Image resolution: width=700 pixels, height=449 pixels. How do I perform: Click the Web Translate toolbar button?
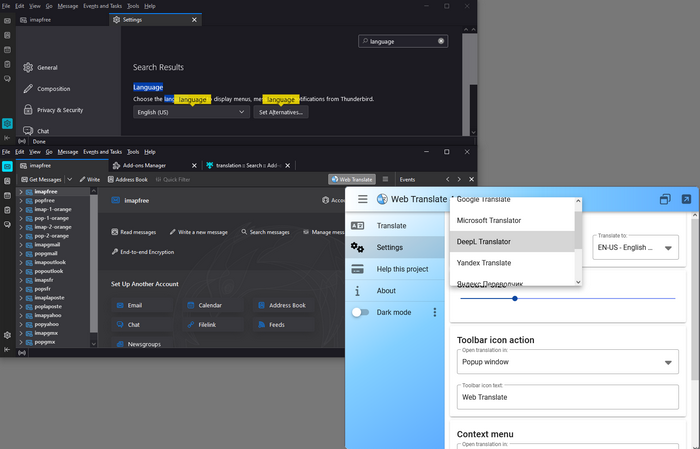click(352, 179)
